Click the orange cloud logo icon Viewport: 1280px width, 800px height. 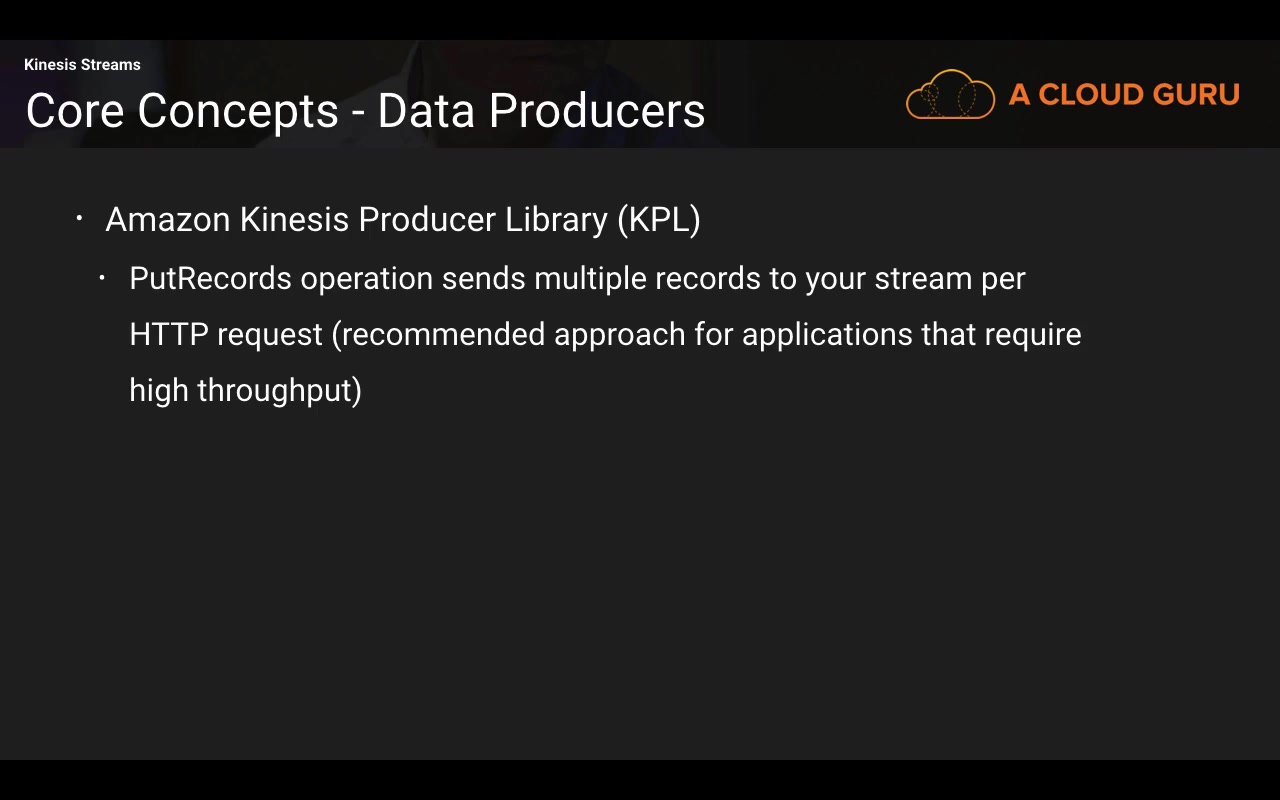[950, 95]
